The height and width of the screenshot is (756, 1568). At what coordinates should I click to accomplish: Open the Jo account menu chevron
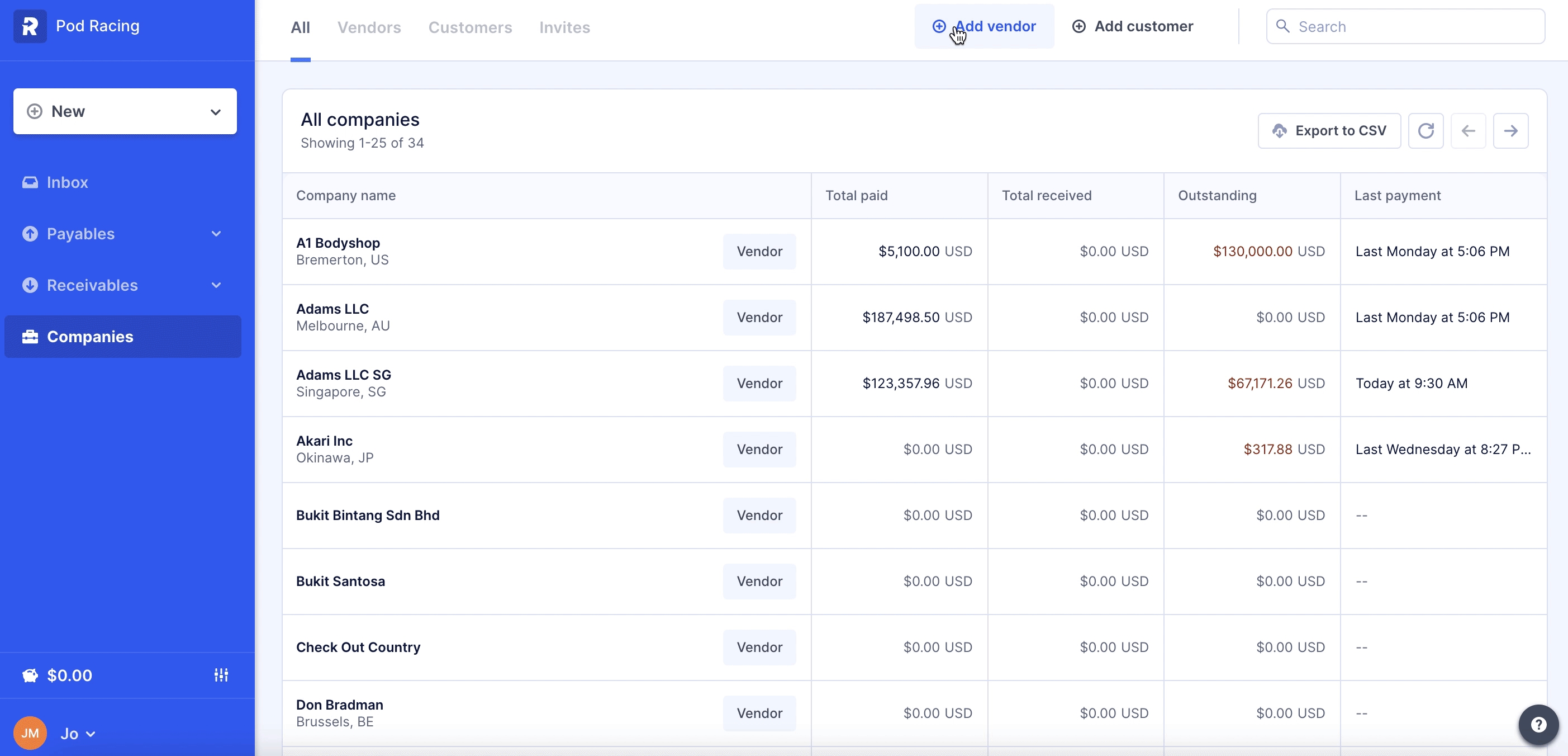[x=91, y=734]
